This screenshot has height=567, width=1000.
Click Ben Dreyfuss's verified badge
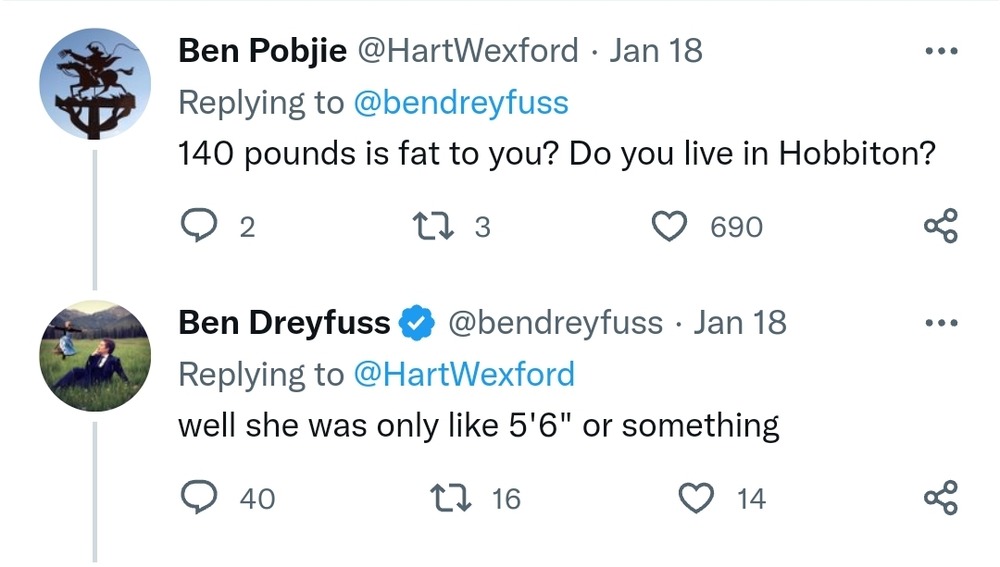tap(415, 322)
